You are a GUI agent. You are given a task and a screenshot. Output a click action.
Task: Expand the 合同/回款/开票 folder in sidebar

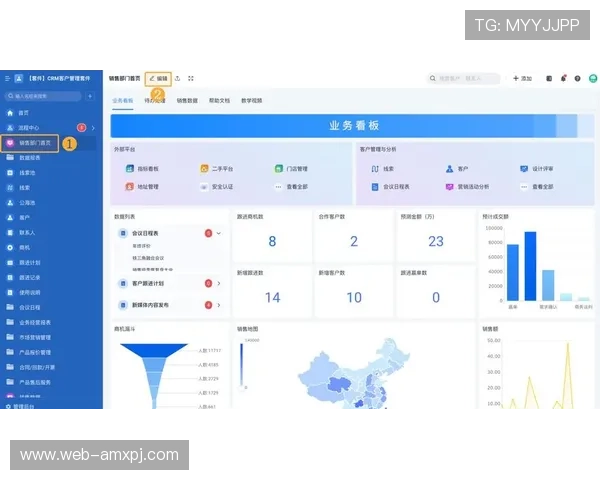(x=31, y=367)
